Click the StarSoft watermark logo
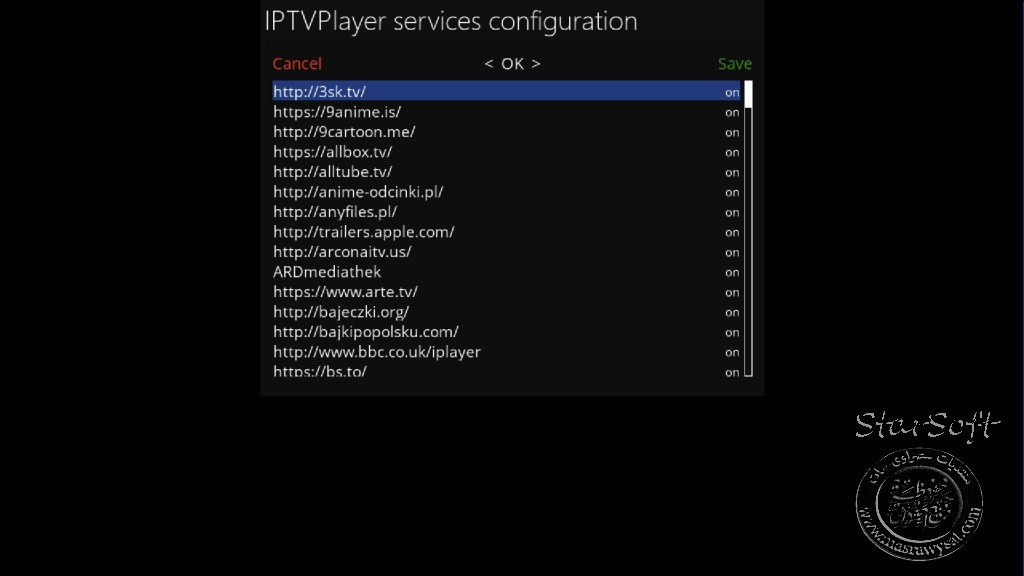 [x=926, y=483]
